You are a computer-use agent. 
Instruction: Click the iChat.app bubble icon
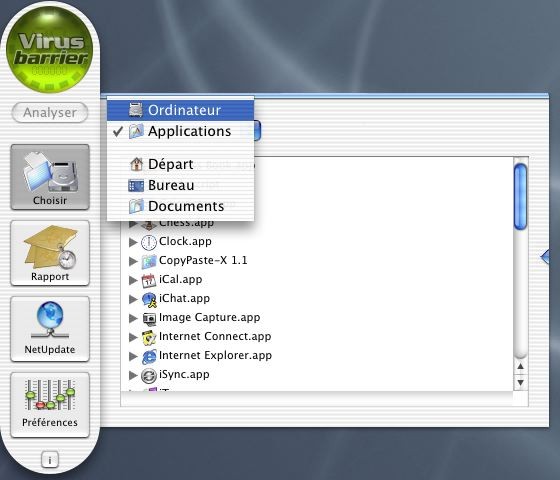[149, 300]
